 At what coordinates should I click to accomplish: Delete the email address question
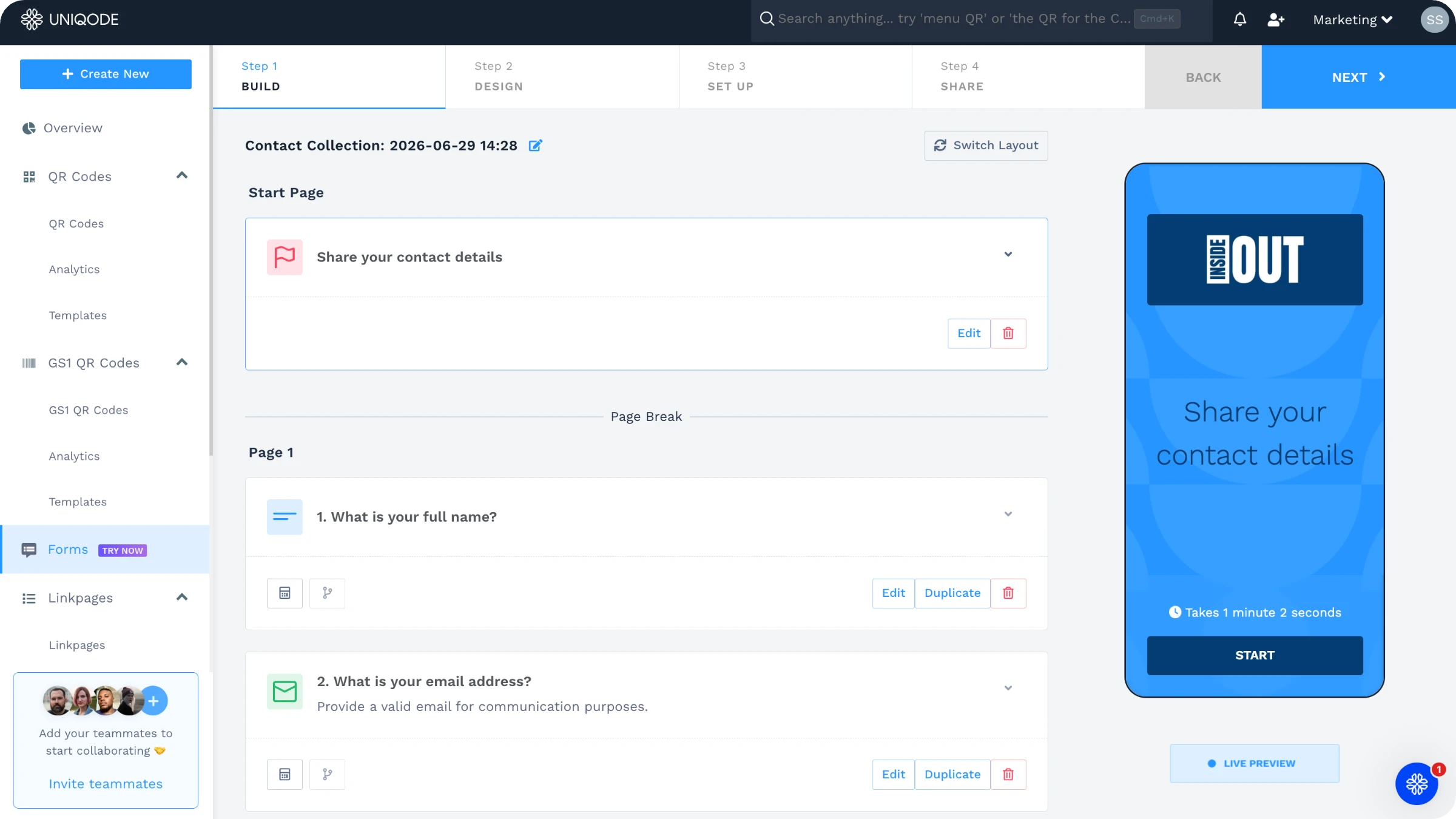click(x=1008, y=774)
